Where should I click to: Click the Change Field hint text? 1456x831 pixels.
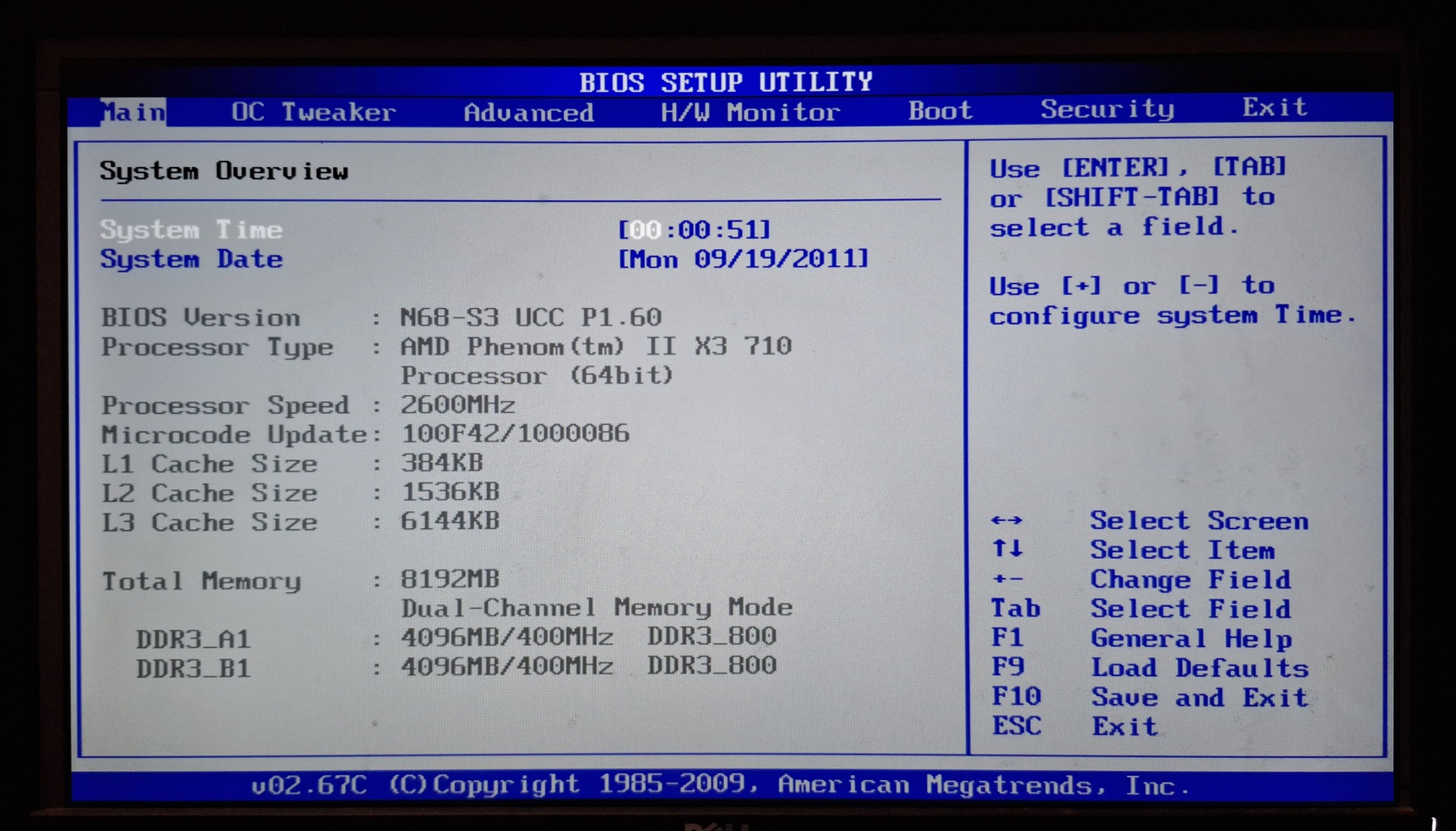(x=1191, y=580)
